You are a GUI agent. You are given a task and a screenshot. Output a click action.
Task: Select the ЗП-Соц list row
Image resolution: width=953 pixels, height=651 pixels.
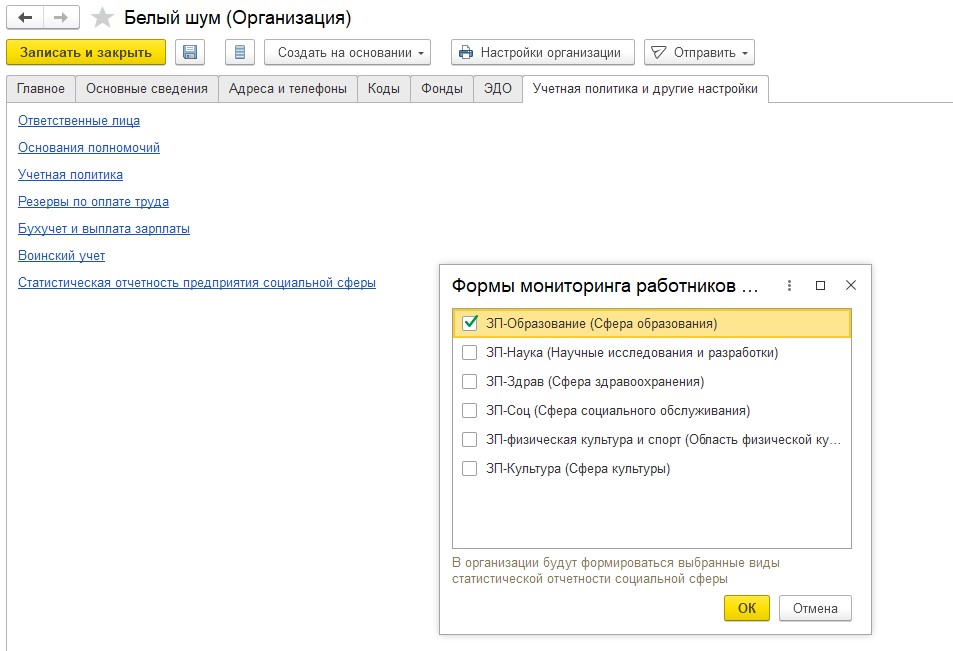(x=617, y=410)
